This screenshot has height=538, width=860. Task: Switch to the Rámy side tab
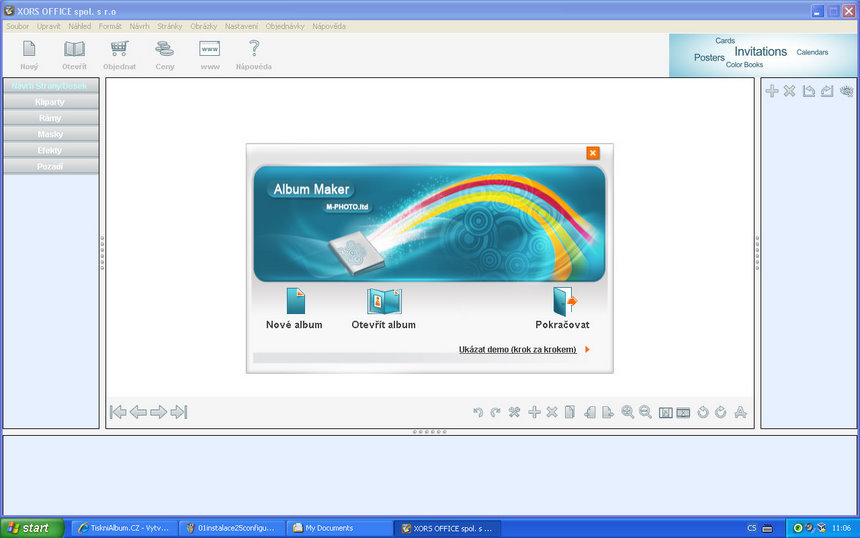click(50, 118)
